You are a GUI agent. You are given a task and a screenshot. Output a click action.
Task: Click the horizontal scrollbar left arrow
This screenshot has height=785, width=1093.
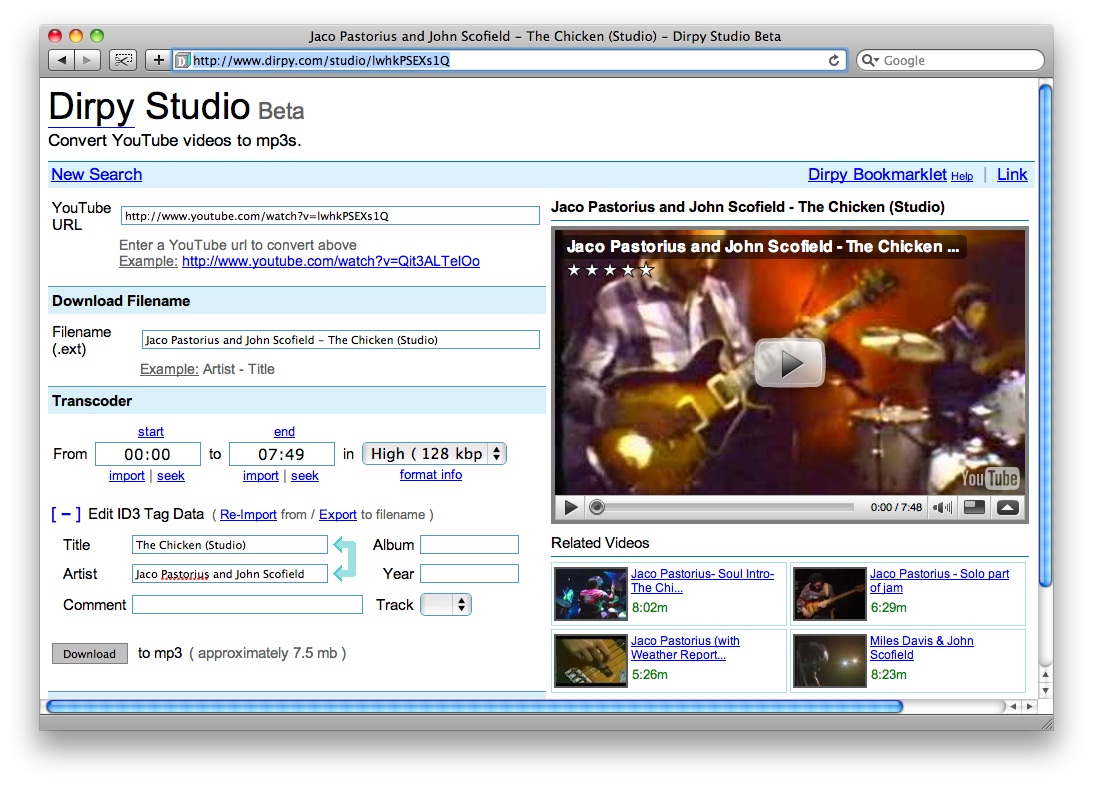pos(1013,706)
